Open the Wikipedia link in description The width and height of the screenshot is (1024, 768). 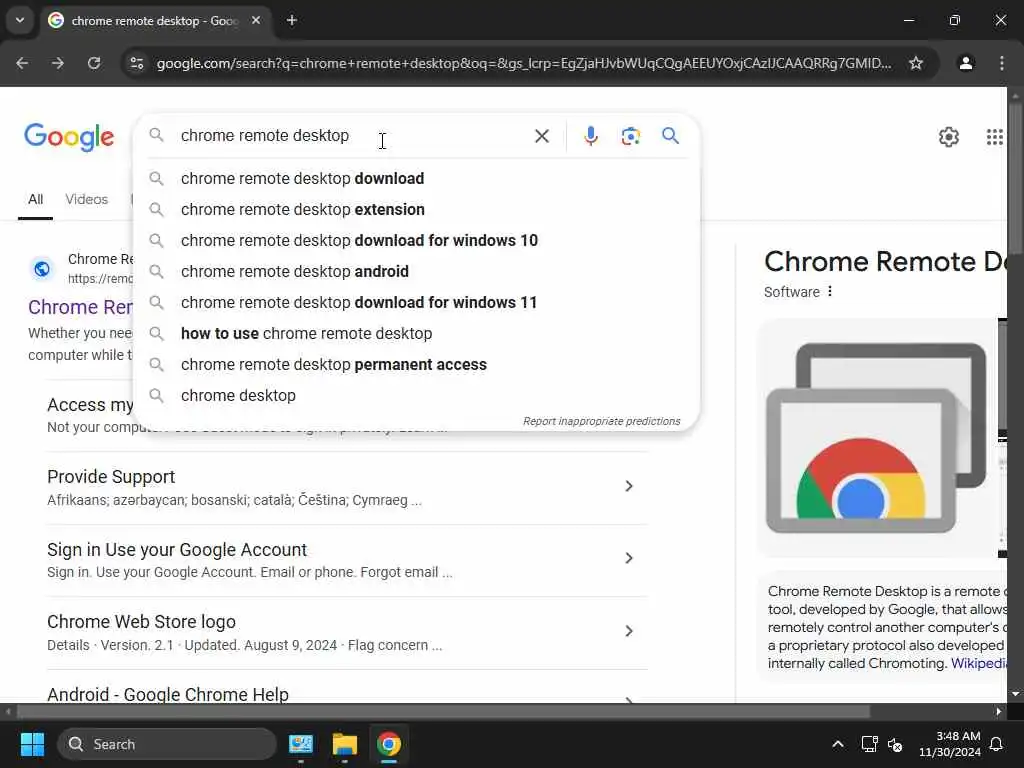(x=978, y=664)
